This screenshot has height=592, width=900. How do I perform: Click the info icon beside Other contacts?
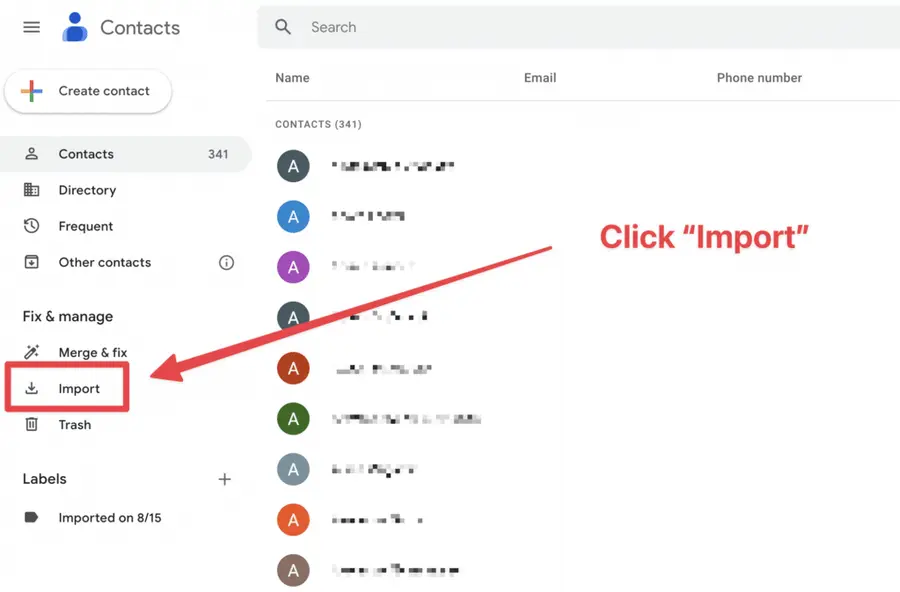(226, 262)
